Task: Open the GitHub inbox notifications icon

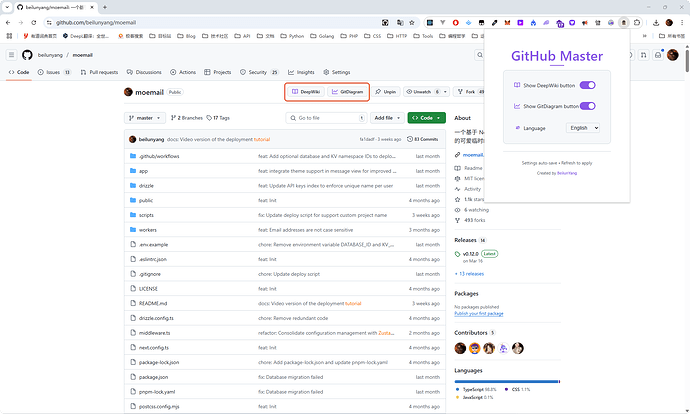Action: [x=658, y=55]
